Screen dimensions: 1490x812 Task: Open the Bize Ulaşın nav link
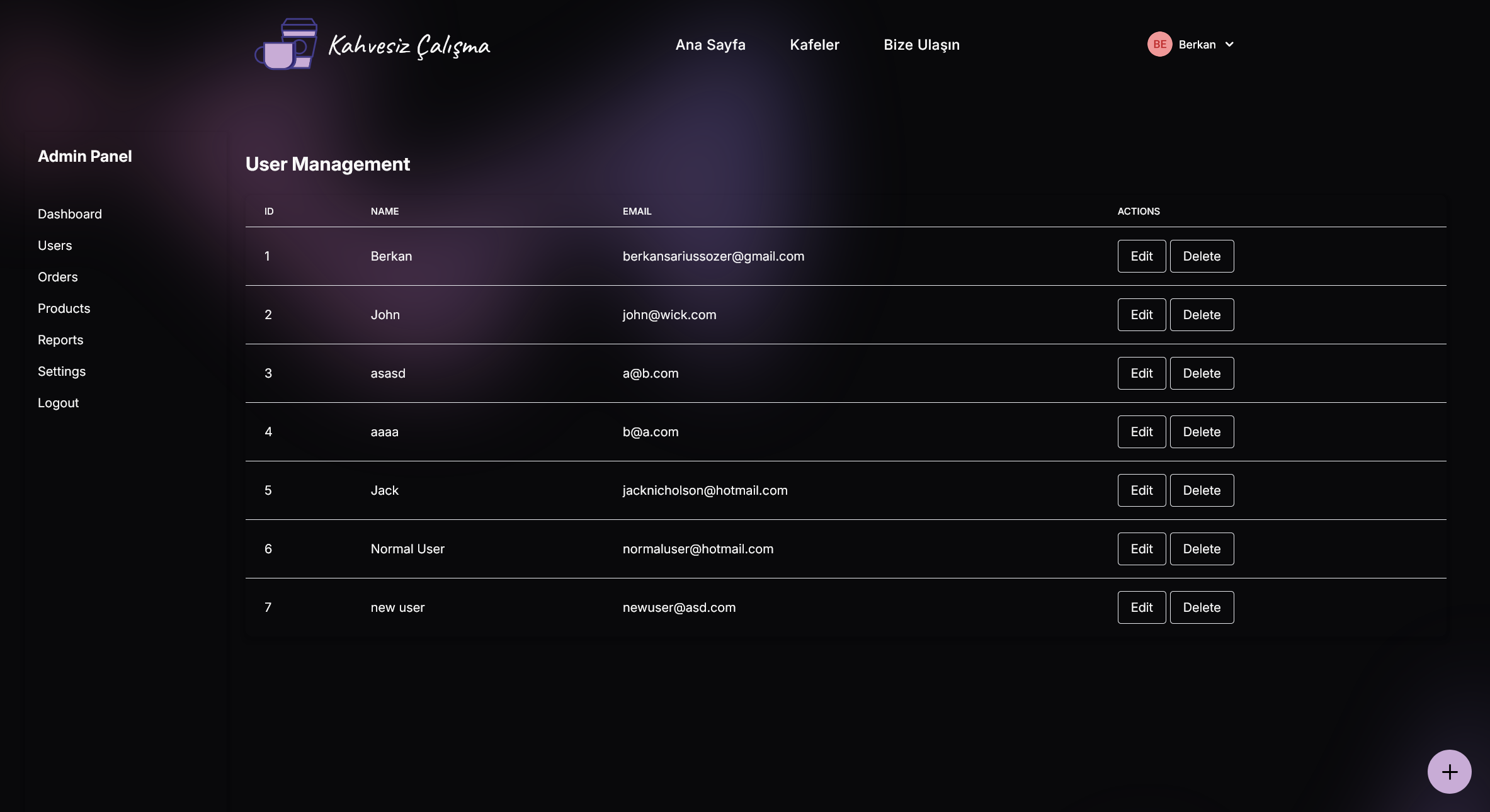click(921, 45)
